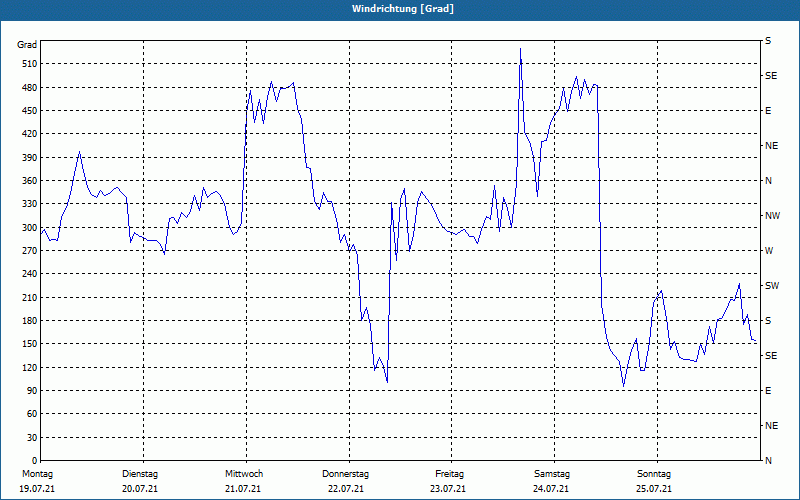Pick the 180 y-axis value
This screenshot has height=500, width=800.
click(x=30, y=321)
